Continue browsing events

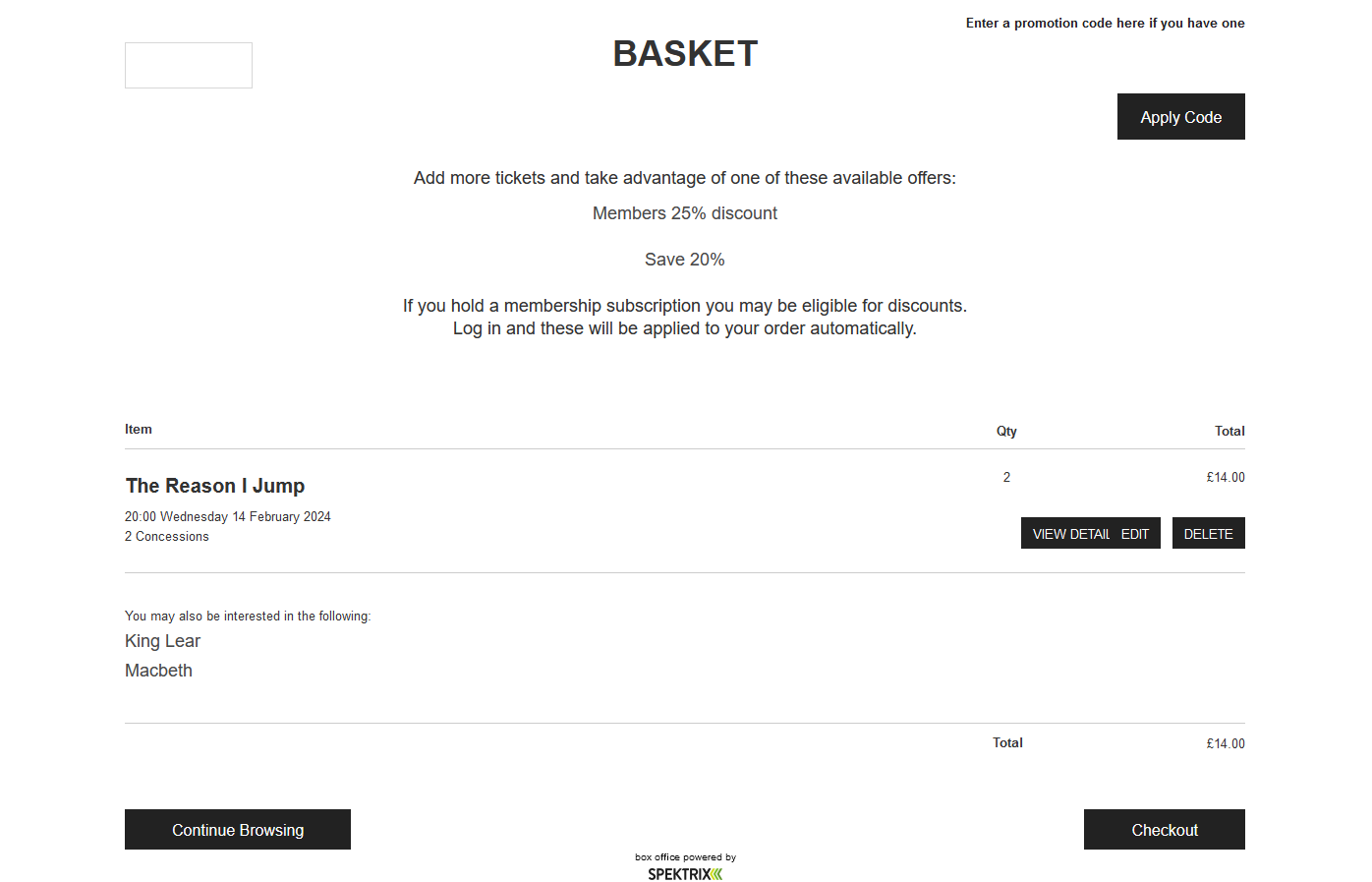point(238,830)
